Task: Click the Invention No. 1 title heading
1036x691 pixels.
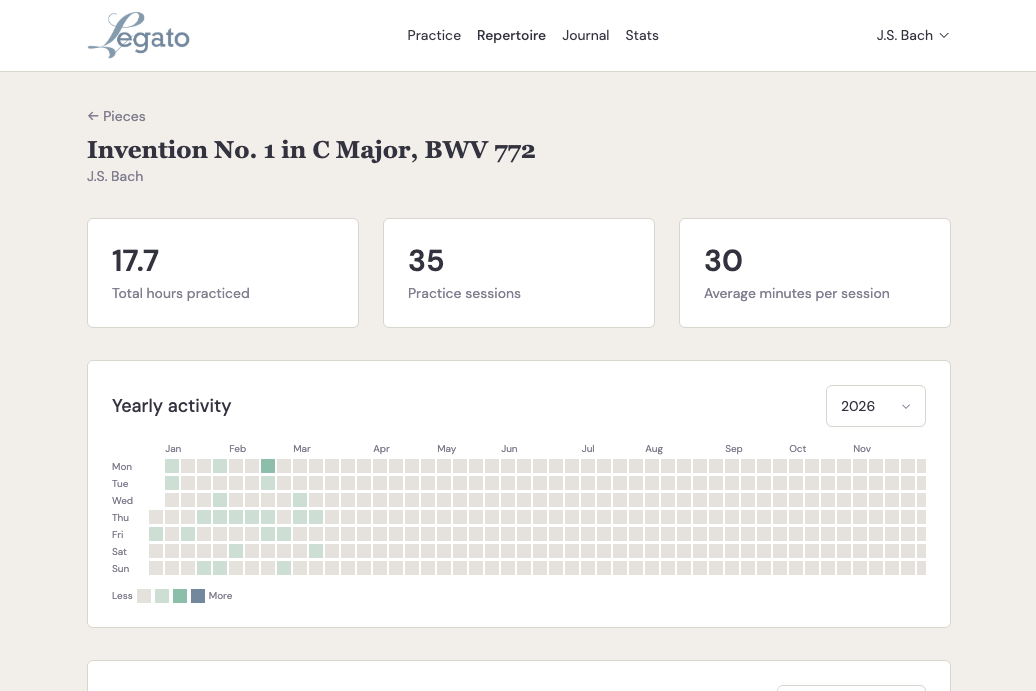Action: click(311, 150)
